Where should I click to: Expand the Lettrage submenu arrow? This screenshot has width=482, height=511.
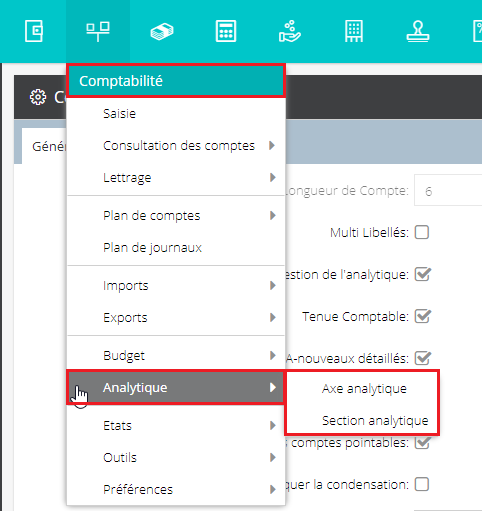coord(272,177)
